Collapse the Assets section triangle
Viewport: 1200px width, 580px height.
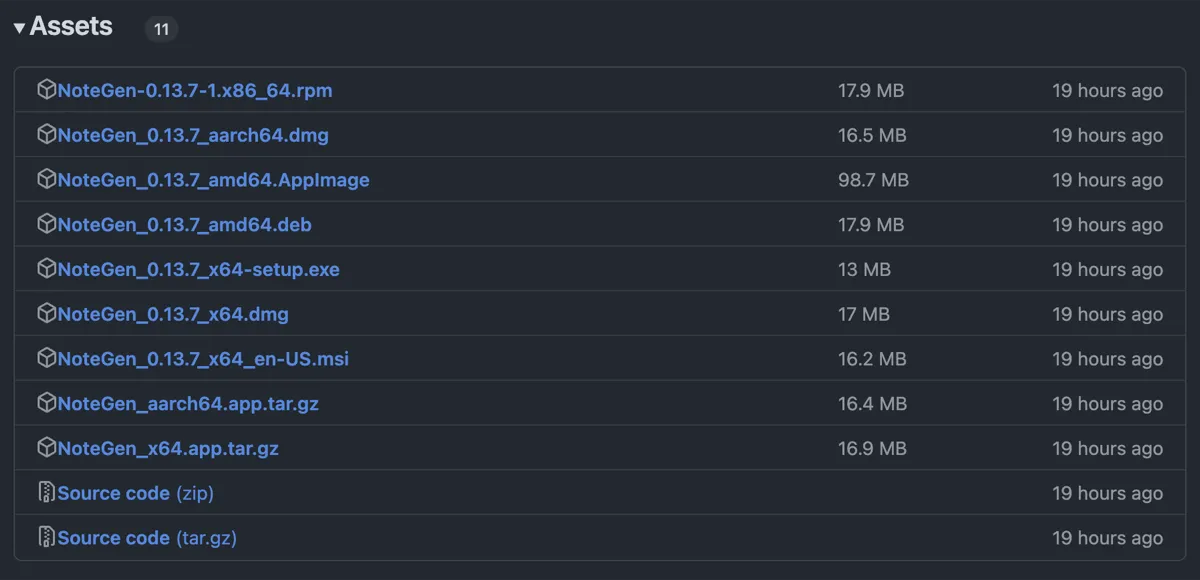(x=19, y=28)
